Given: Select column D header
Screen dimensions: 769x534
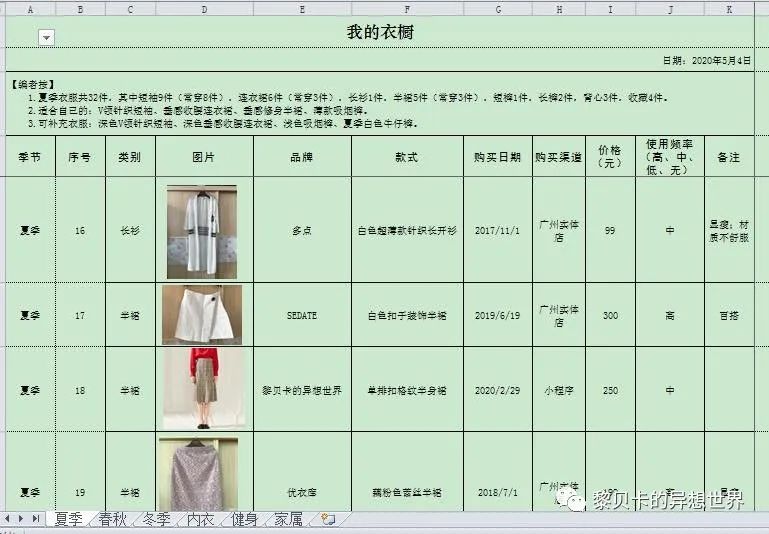Looking at the screenshot, I should pos(205,9).
